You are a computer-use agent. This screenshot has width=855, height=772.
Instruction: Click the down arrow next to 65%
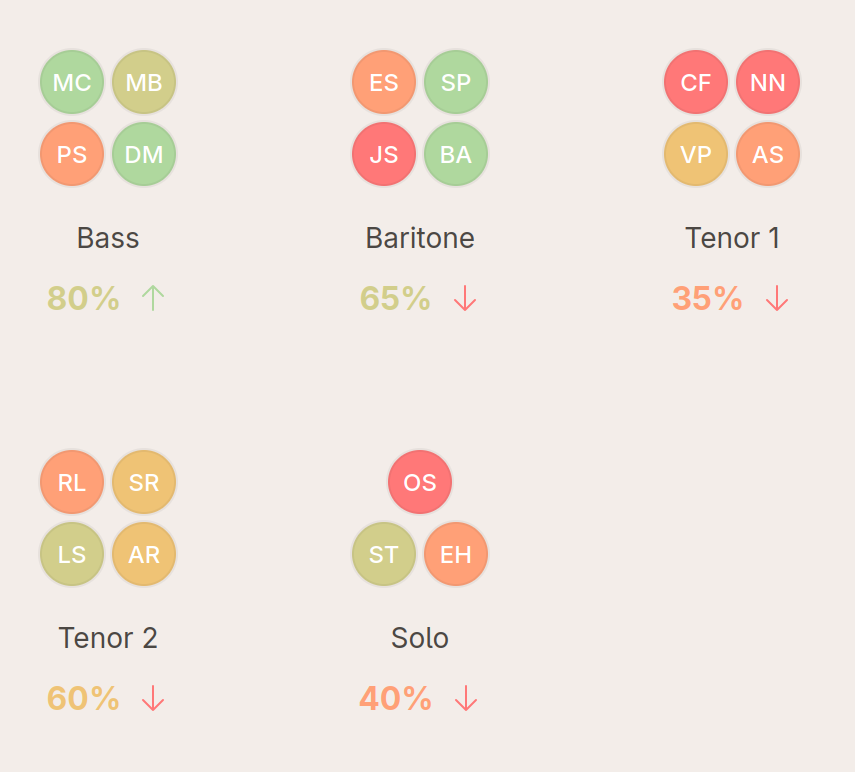click(x=465, y=298)
